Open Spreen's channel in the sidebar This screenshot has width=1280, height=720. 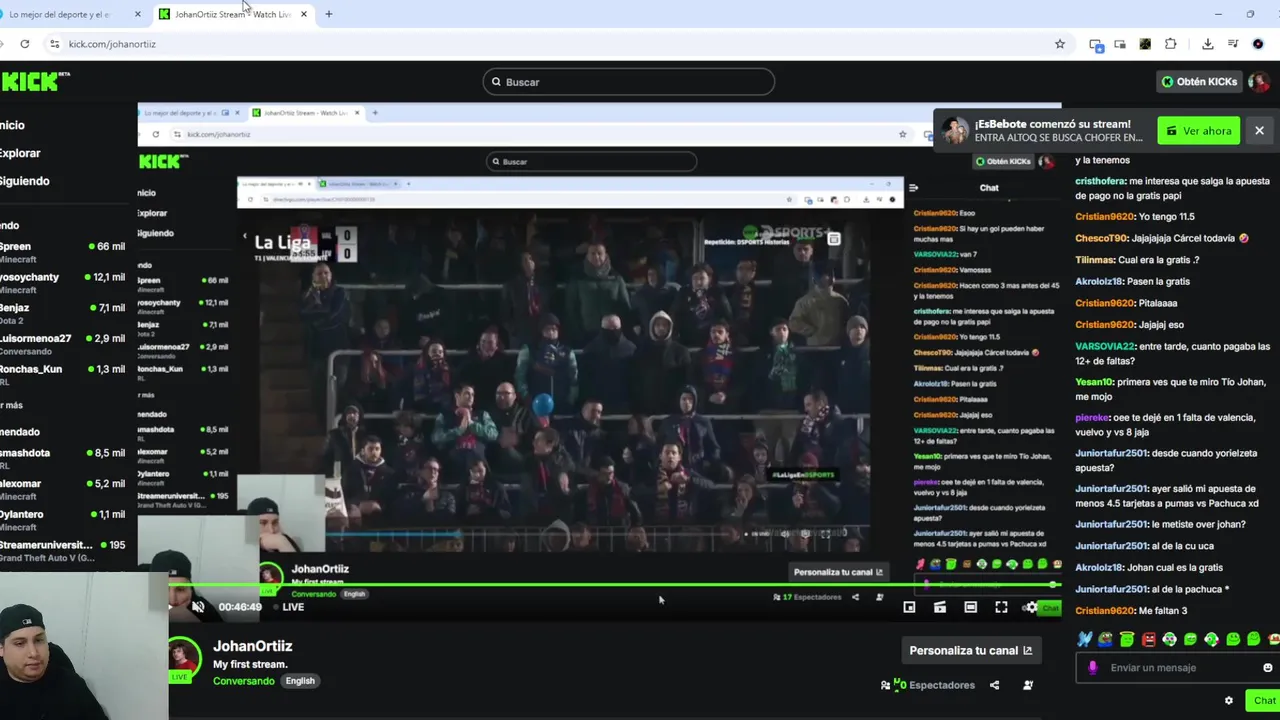pos(62,252)
